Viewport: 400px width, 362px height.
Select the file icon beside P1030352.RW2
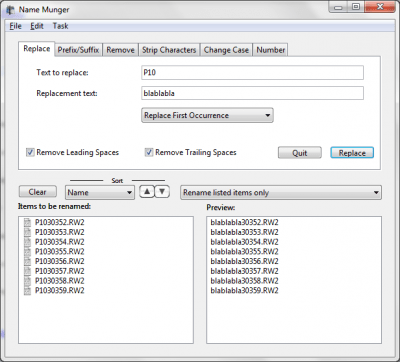click(x=28, y=222)
